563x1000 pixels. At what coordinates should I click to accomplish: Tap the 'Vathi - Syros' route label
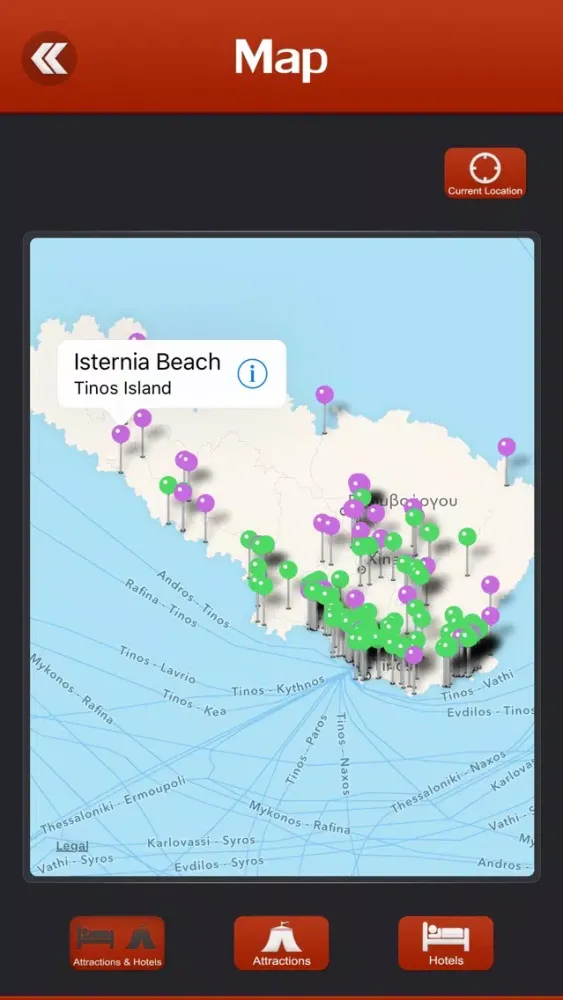tap(75, 863)
